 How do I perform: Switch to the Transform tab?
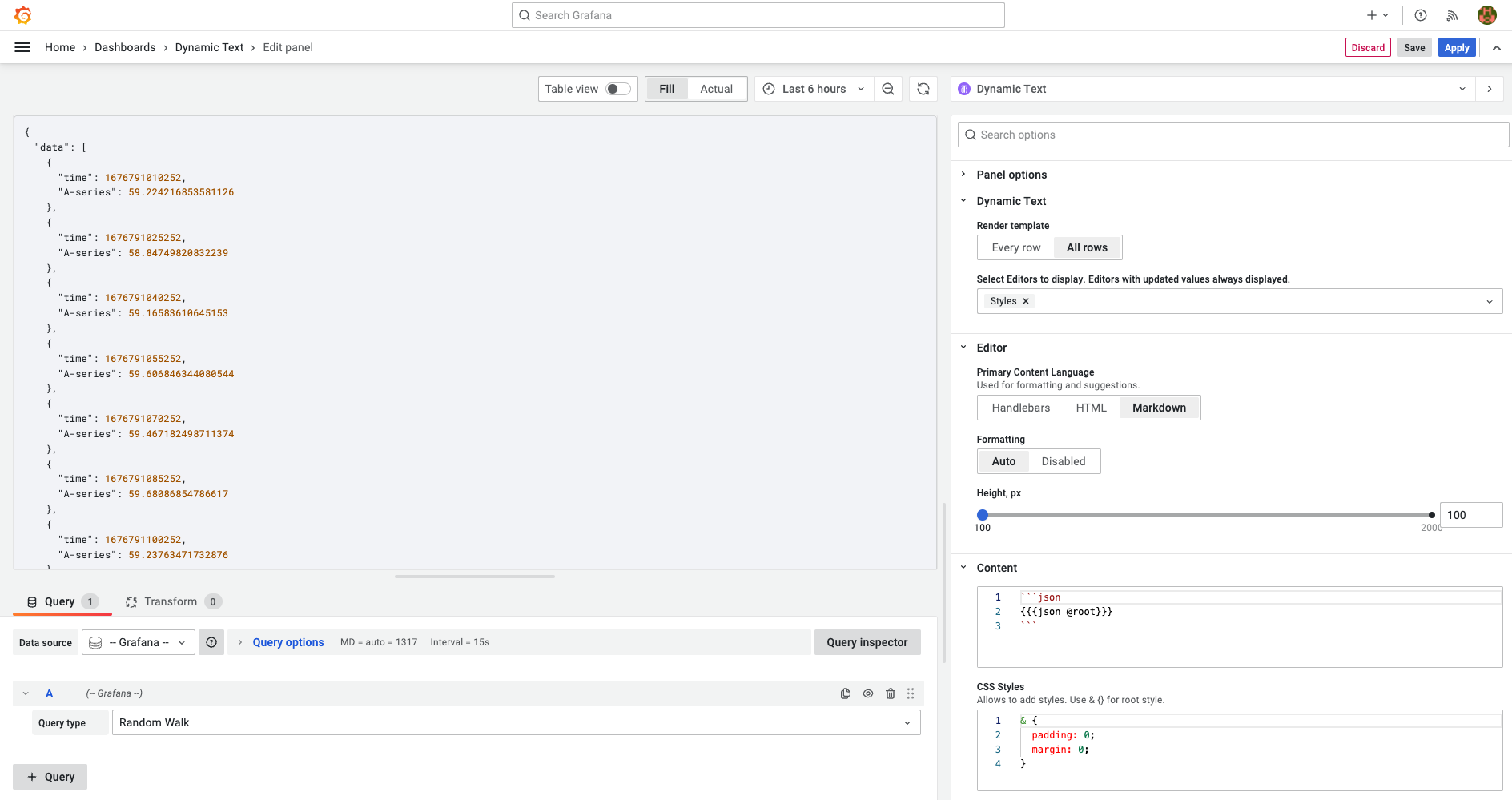click(171, 601)
